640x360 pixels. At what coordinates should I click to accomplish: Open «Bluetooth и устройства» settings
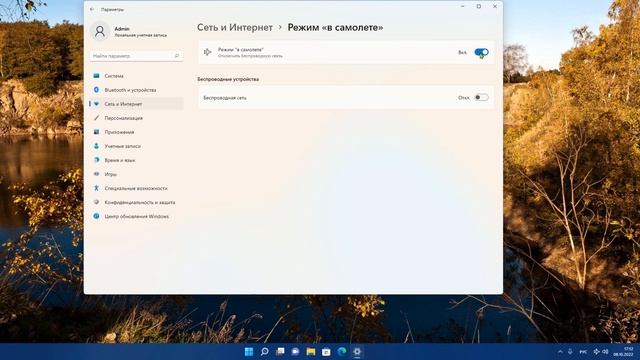[x=136, y=90]
